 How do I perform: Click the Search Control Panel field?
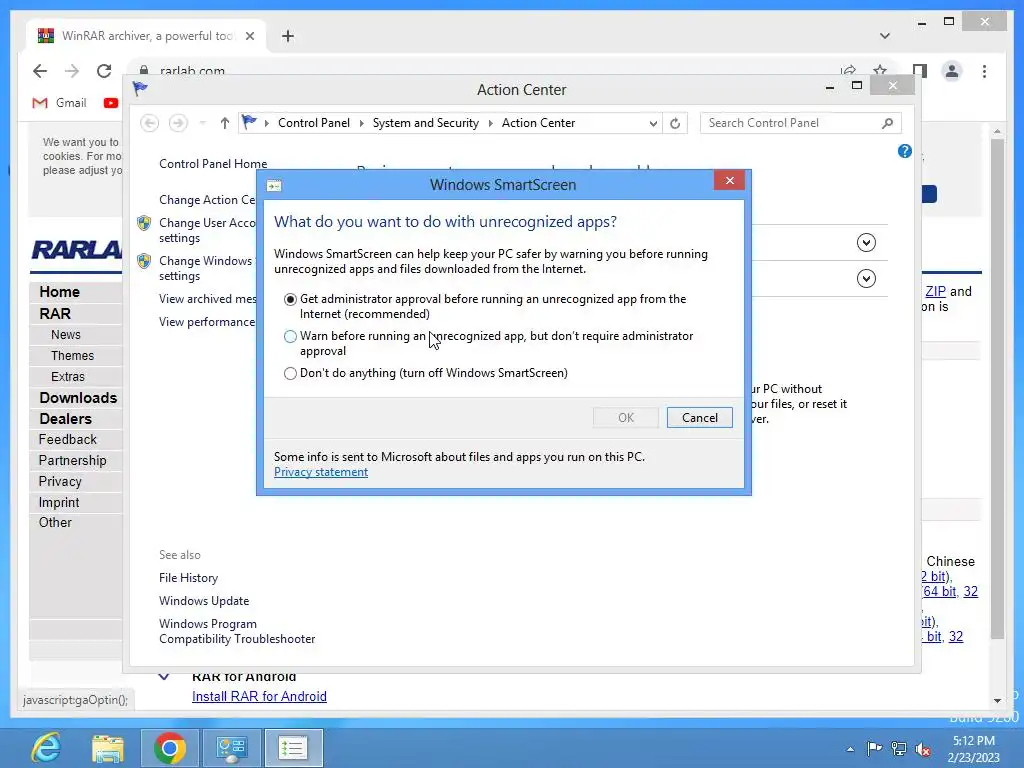pyautogui.click(x=801, y=123)
